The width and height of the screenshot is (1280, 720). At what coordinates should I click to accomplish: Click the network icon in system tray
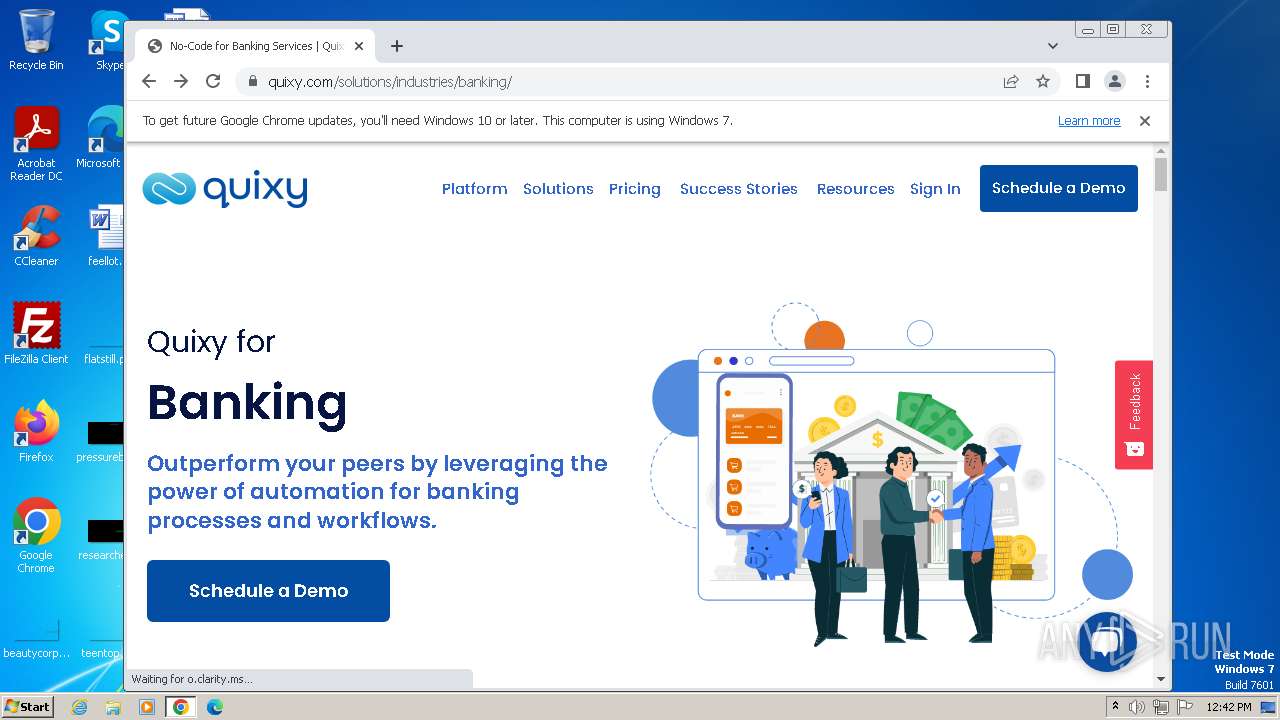click(1161, 707)
